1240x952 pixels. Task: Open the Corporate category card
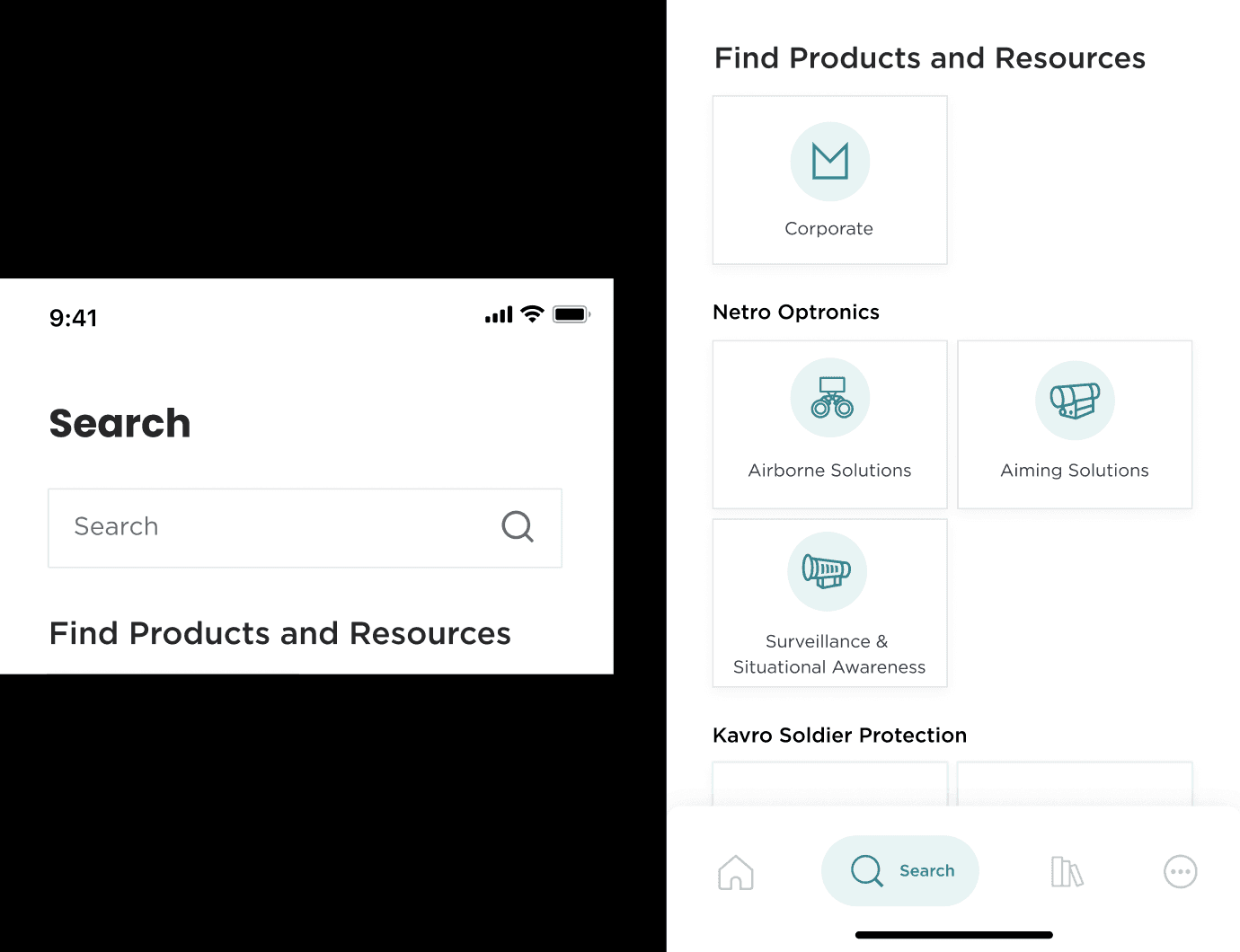pos(829,181)
